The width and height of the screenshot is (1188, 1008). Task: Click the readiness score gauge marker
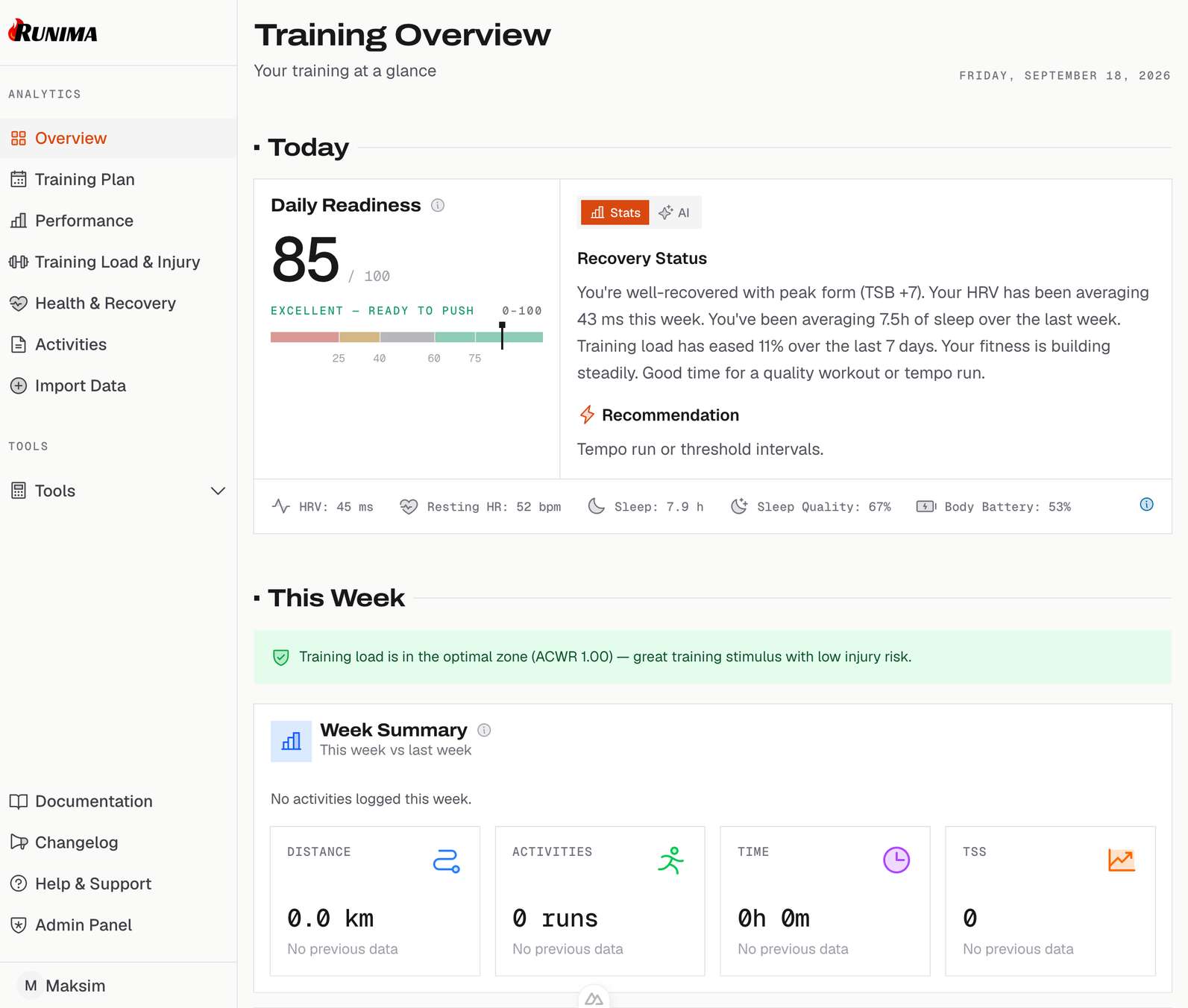coord(502,336)
